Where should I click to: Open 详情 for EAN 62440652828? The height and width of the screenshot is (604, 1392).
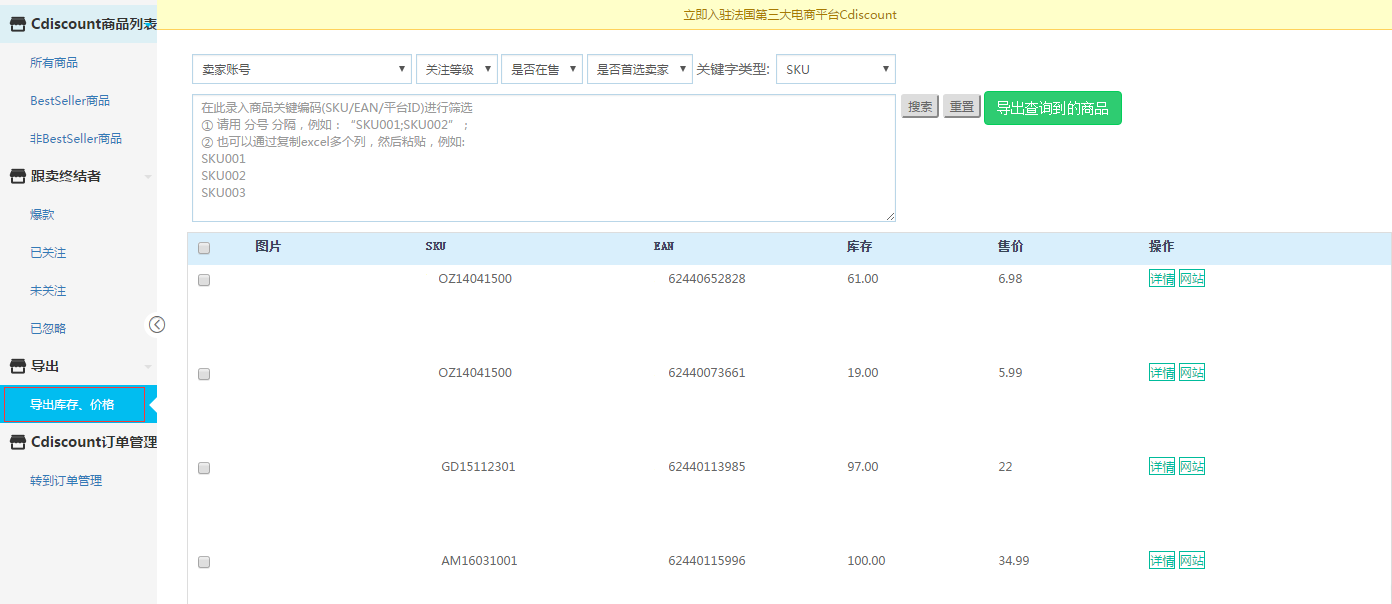pyautogui.click(x=1162, y=278)
